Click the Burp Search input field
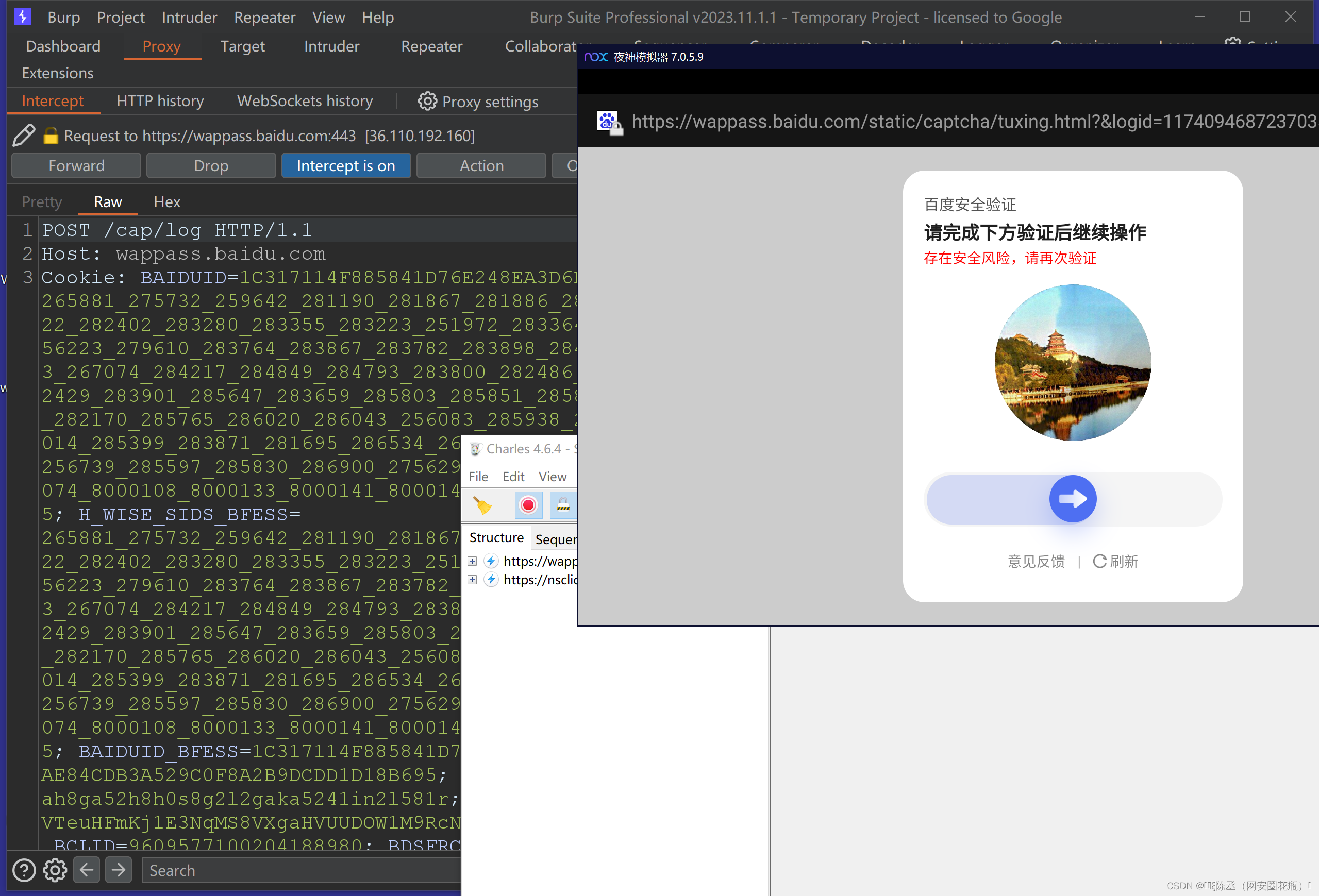1319x896 pixels. [301, 870]
